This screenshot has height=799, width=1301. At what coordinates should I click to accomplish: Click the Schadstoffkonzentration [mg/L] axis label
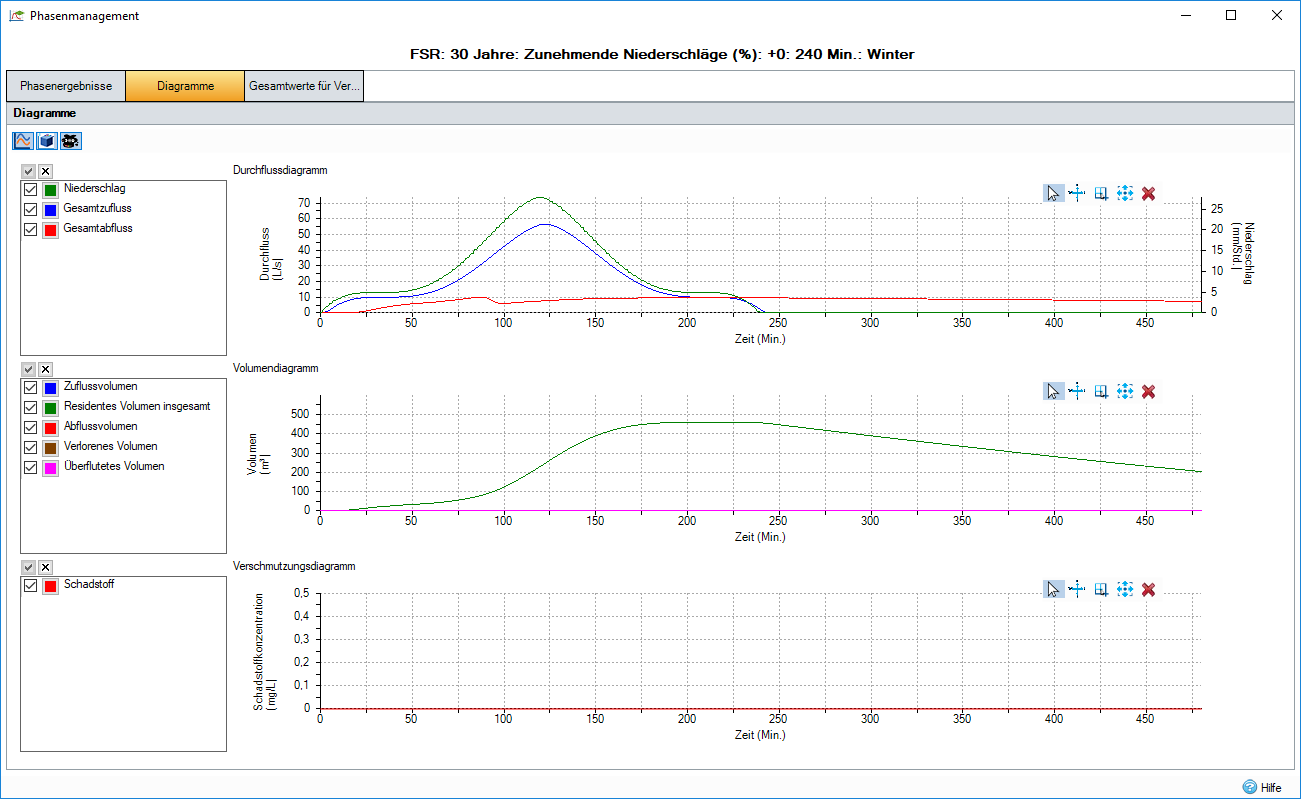(264, 652)
